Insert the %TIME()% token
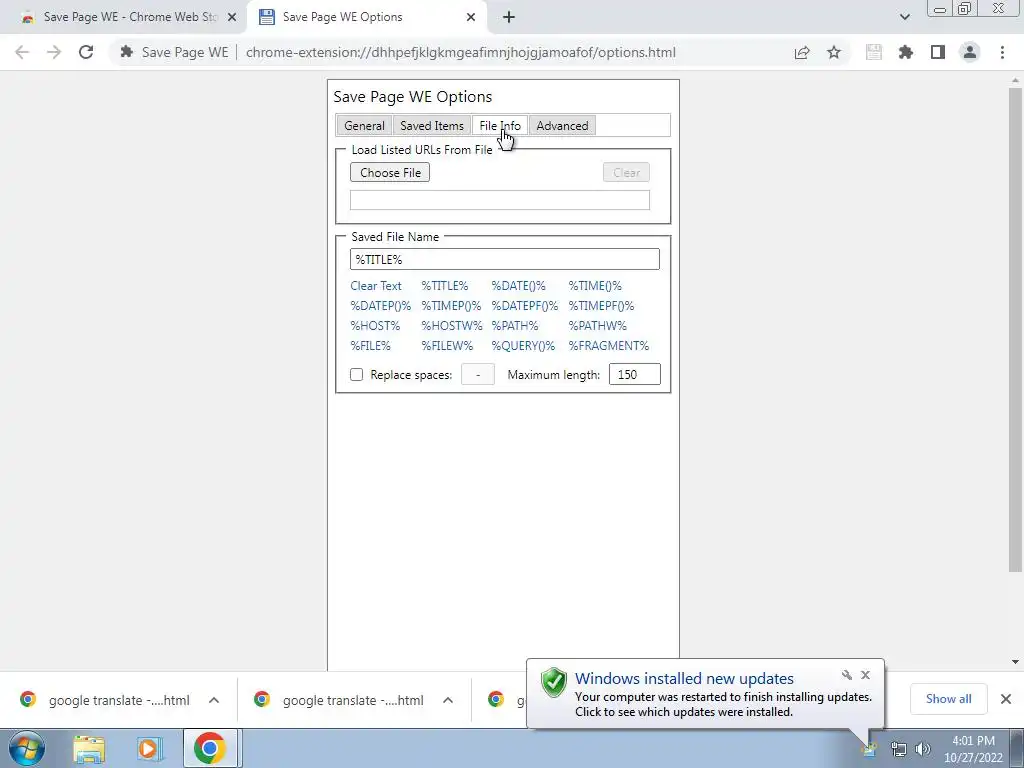 click(595, 285)
